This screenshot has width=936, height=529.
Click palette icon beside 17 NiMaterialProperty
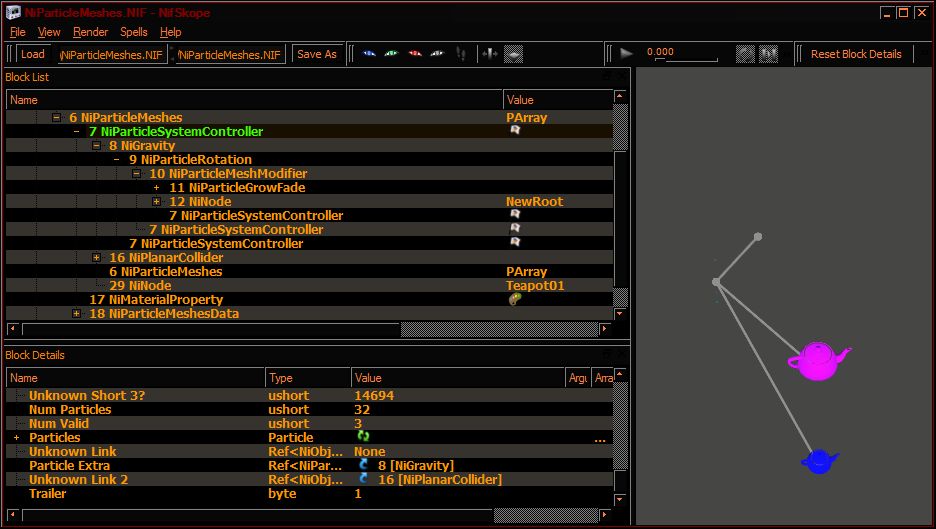point(515,299)
